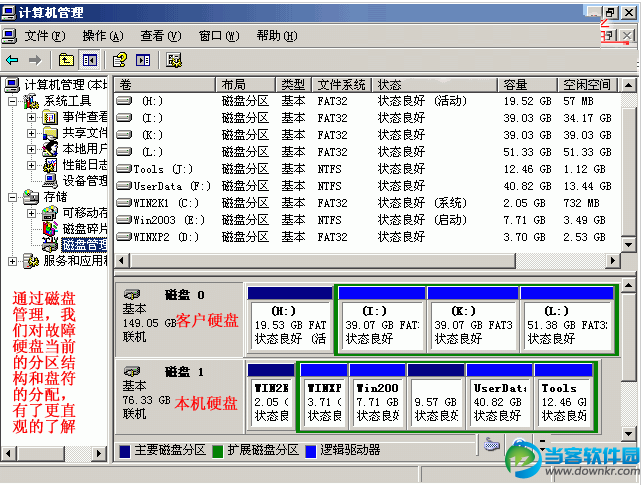Select the WINXP2 (D:) row in volume list

point(367,237)
